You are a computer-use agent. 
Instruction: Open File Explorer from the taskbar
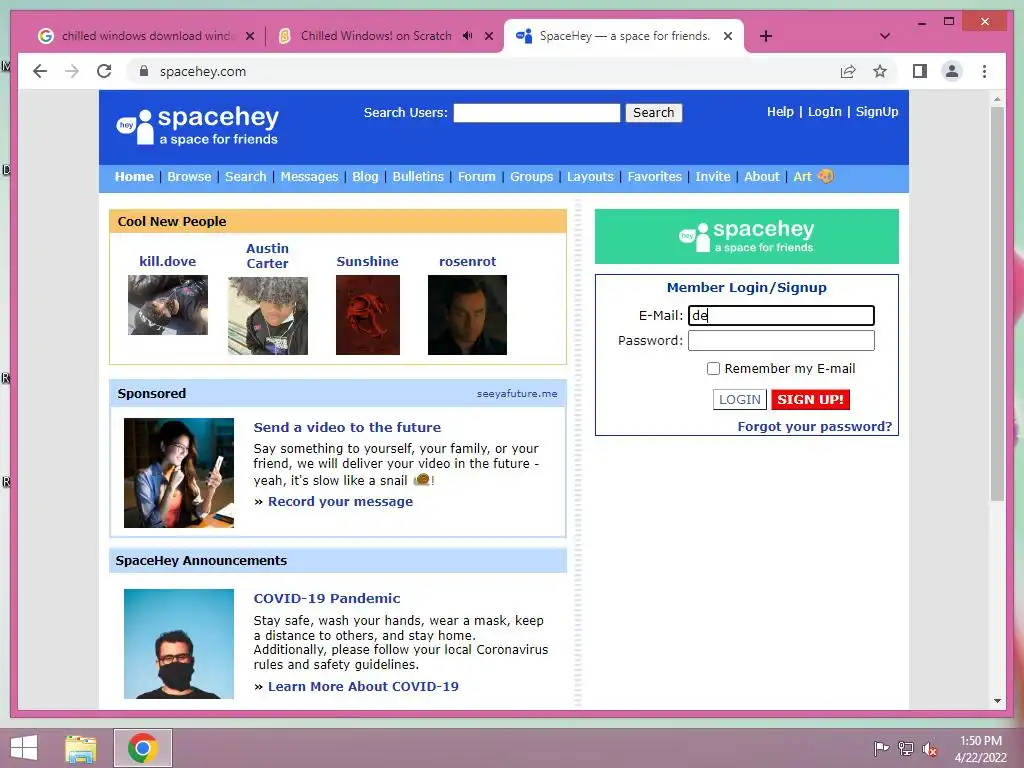(81, 748)
